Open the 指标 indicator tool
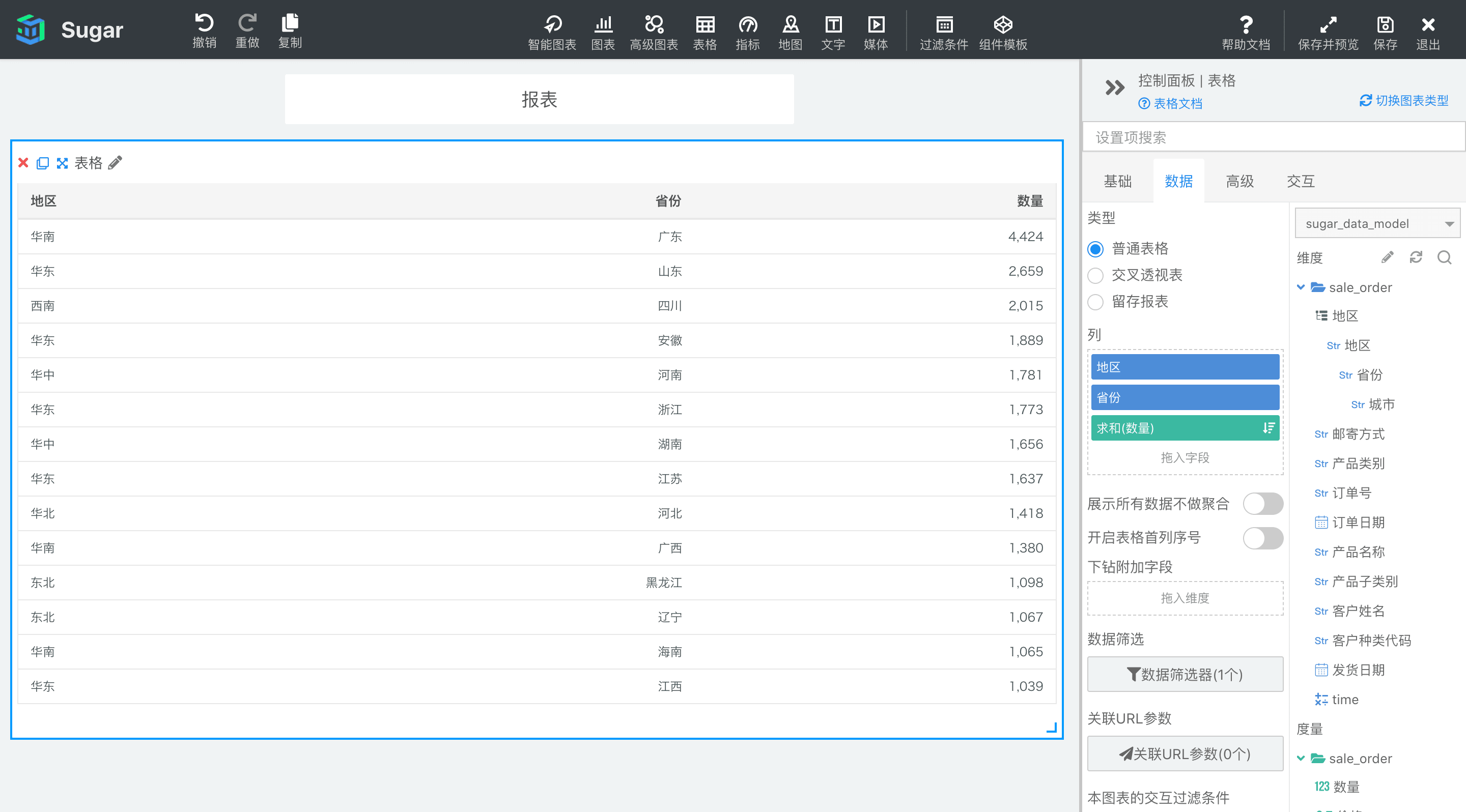This screenshot has width=1466, height=812. point(747,32)
